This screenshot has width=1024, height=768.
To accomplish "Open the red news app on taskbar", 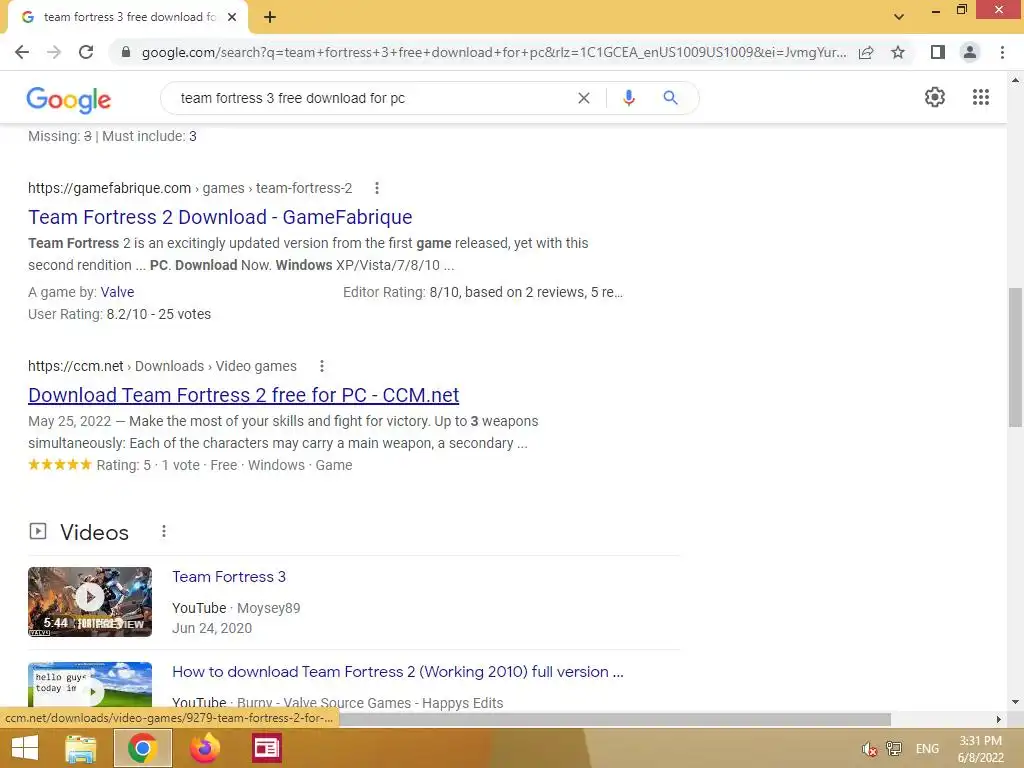I will 266,748.
